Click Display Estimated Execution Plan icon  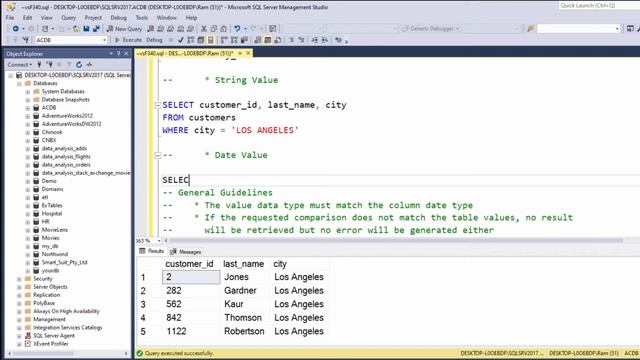(x=191, y=40)
